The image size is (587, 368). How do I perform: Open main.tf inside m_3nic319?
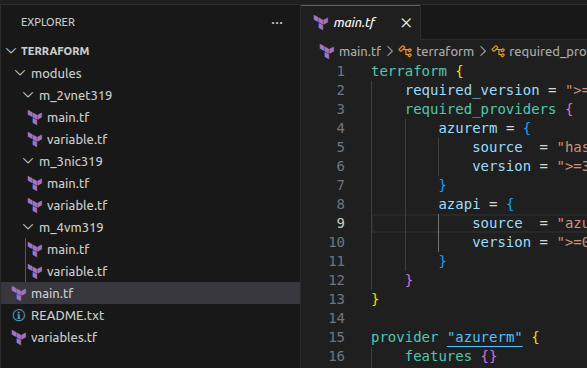[68, 183]
